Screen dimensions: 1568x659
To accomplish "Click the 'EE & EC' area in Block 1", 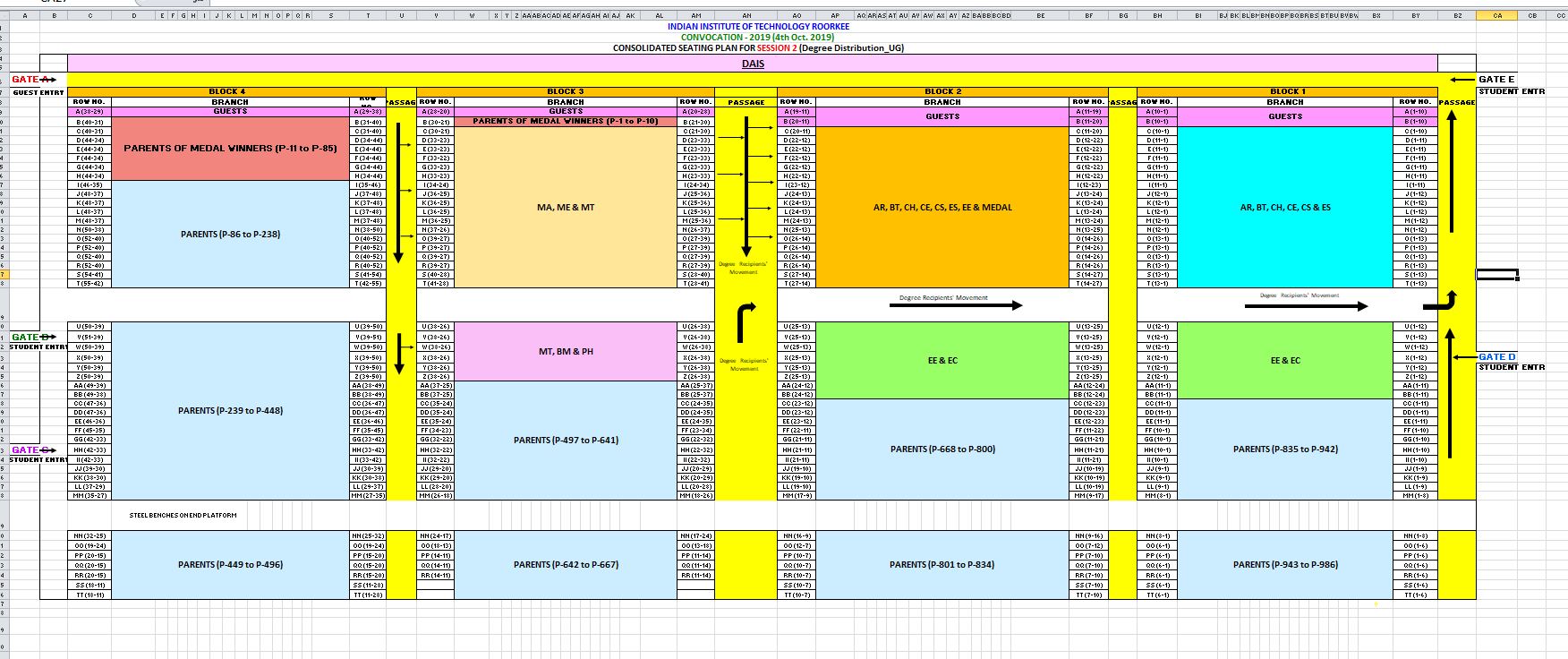I will [x=1285, y=360].
